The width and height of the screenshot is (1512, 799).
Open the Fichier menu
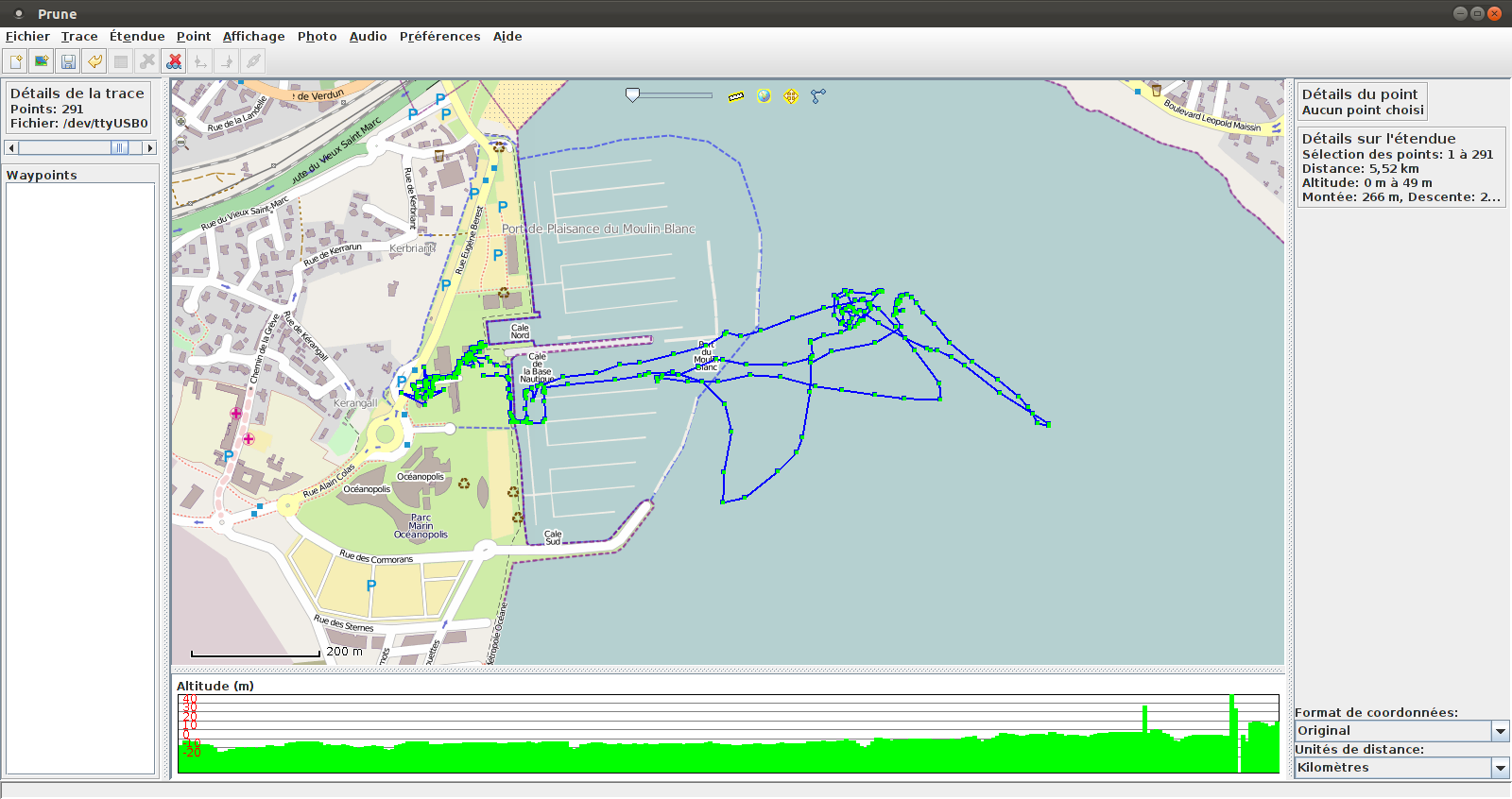(27, 37)
